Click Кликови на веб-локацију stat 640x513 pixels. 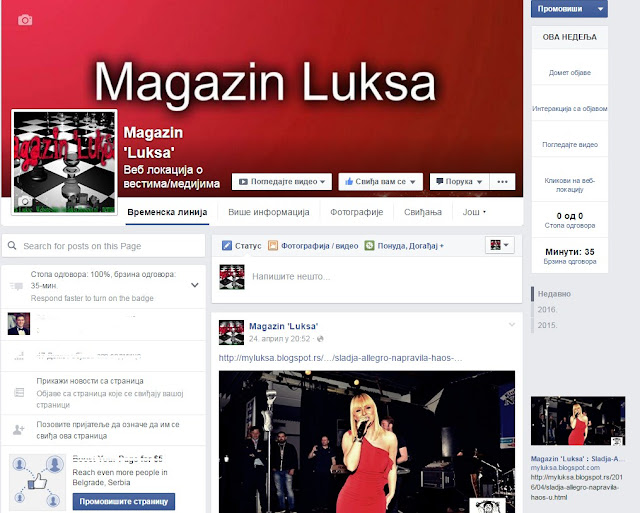[570, 185]
